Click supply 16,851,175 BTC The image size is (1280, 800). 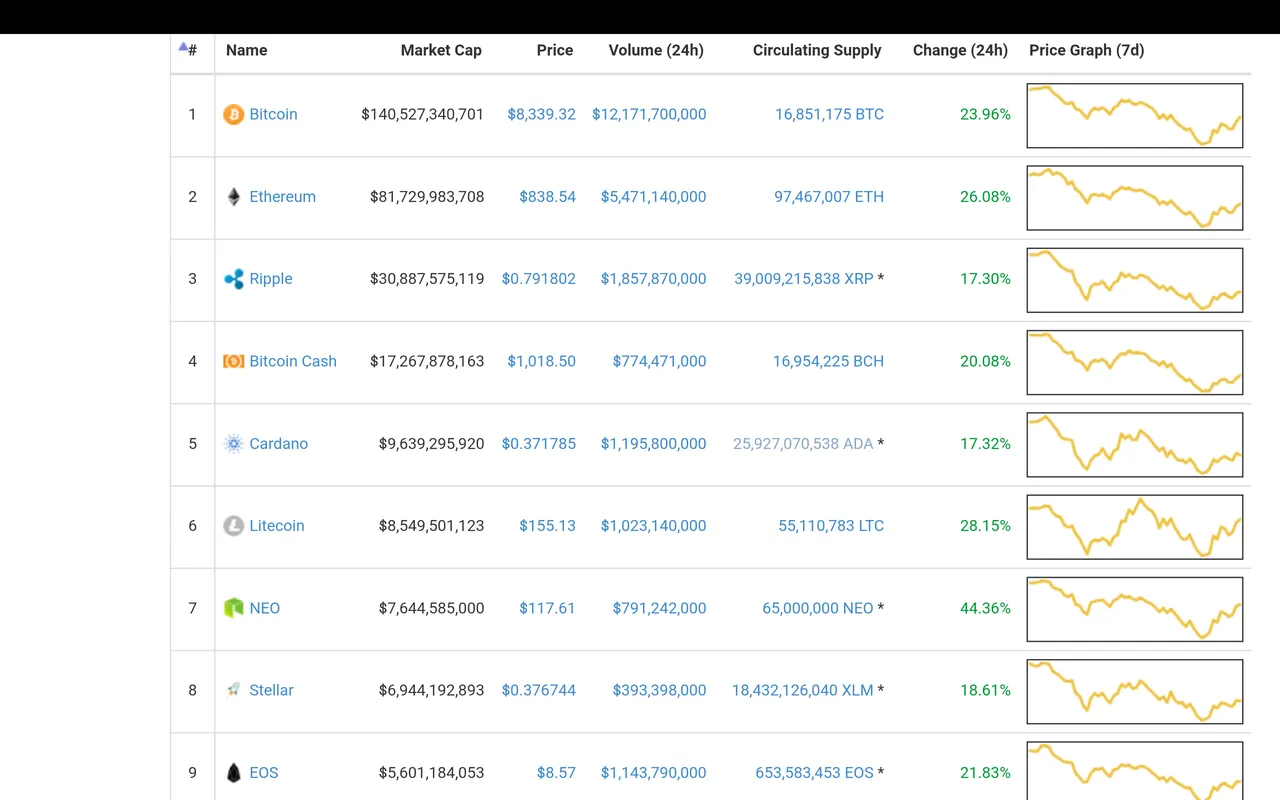tap(829, 115)
